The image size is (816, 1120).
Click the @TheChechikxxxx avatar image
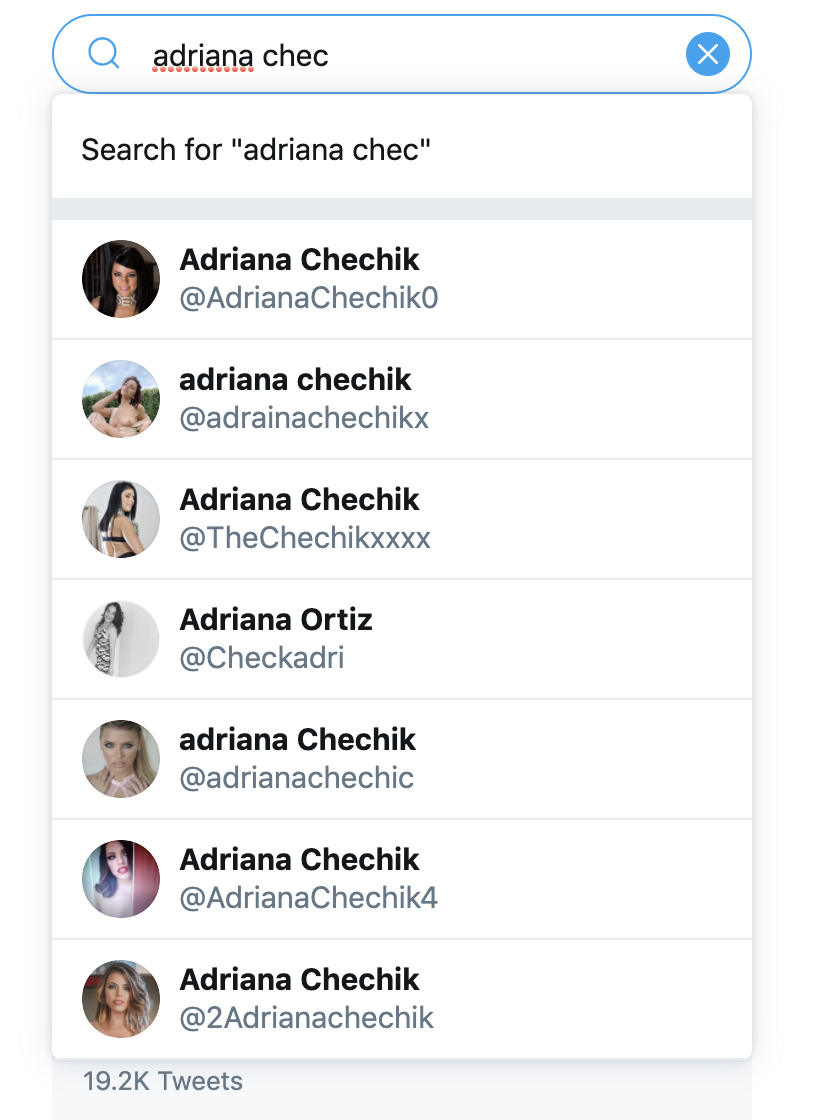[x=121, y=519]
